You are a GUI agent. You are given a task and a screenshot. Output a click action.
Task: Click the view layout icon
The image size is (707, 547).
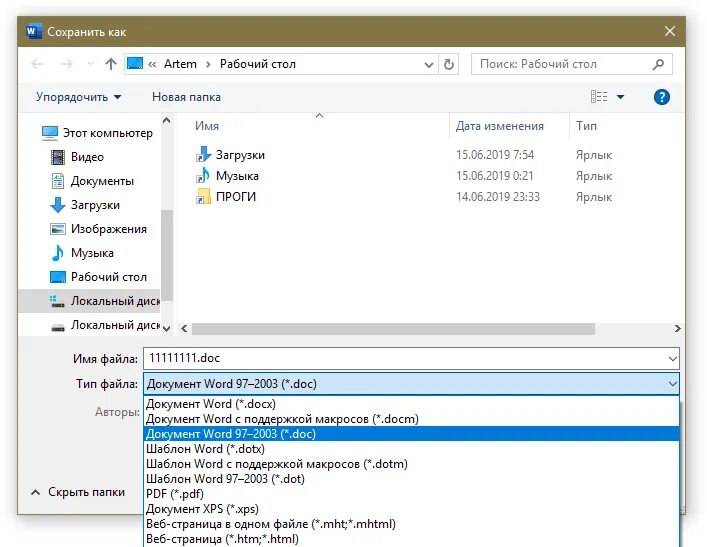pos(599,97)
